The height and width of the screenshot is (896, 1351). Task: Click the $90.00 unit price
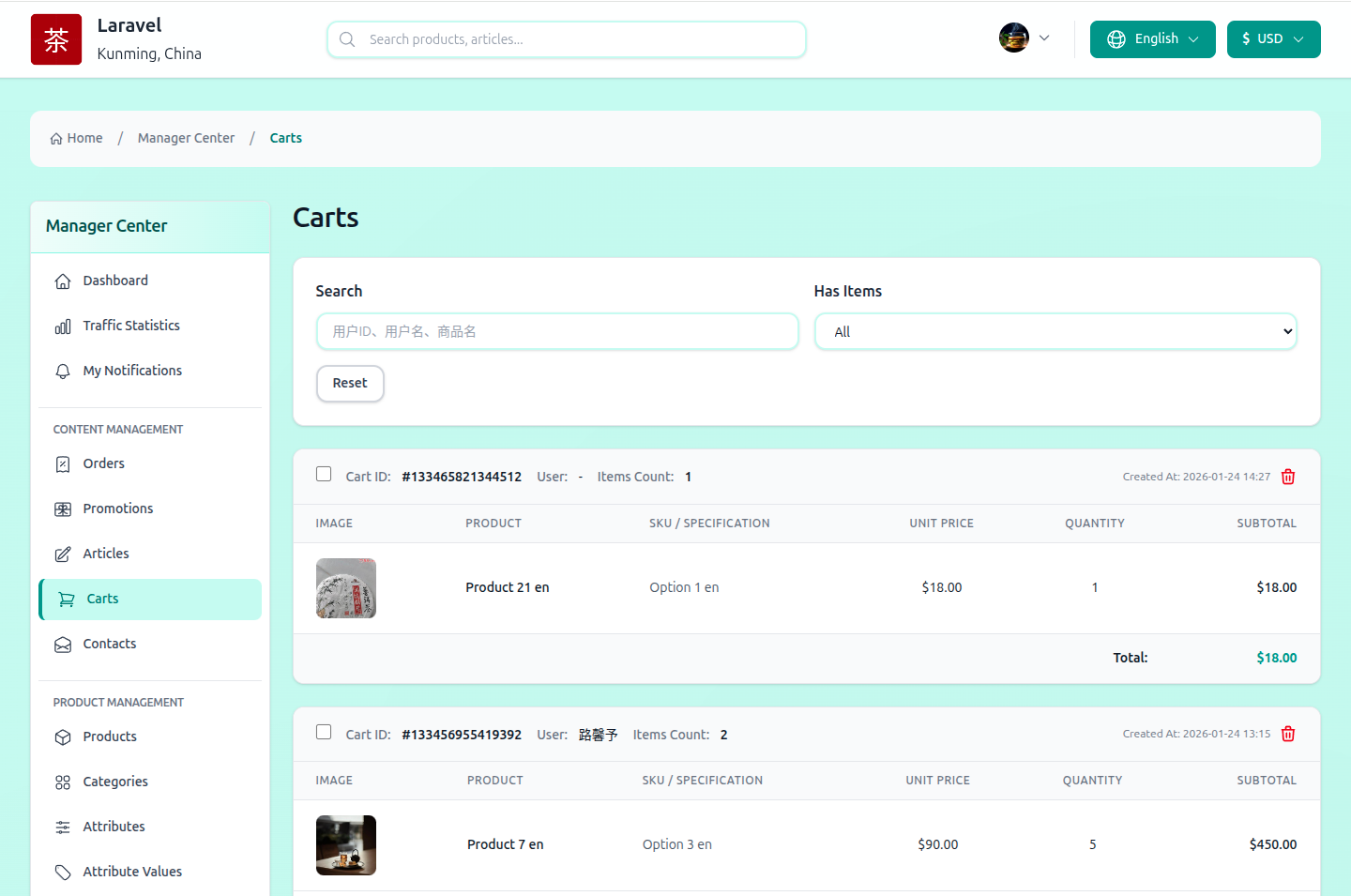[x=938, y=844]
